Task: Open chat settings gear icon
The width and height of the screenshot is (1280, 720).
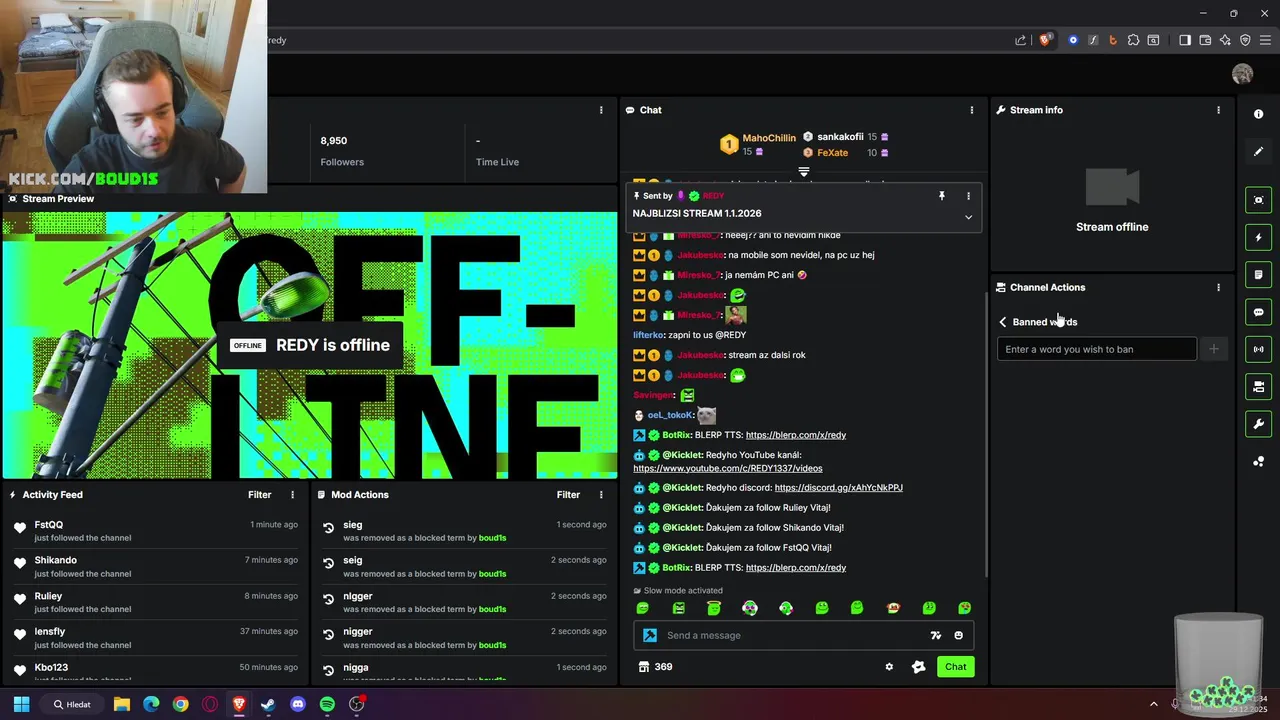Action: 889,667
